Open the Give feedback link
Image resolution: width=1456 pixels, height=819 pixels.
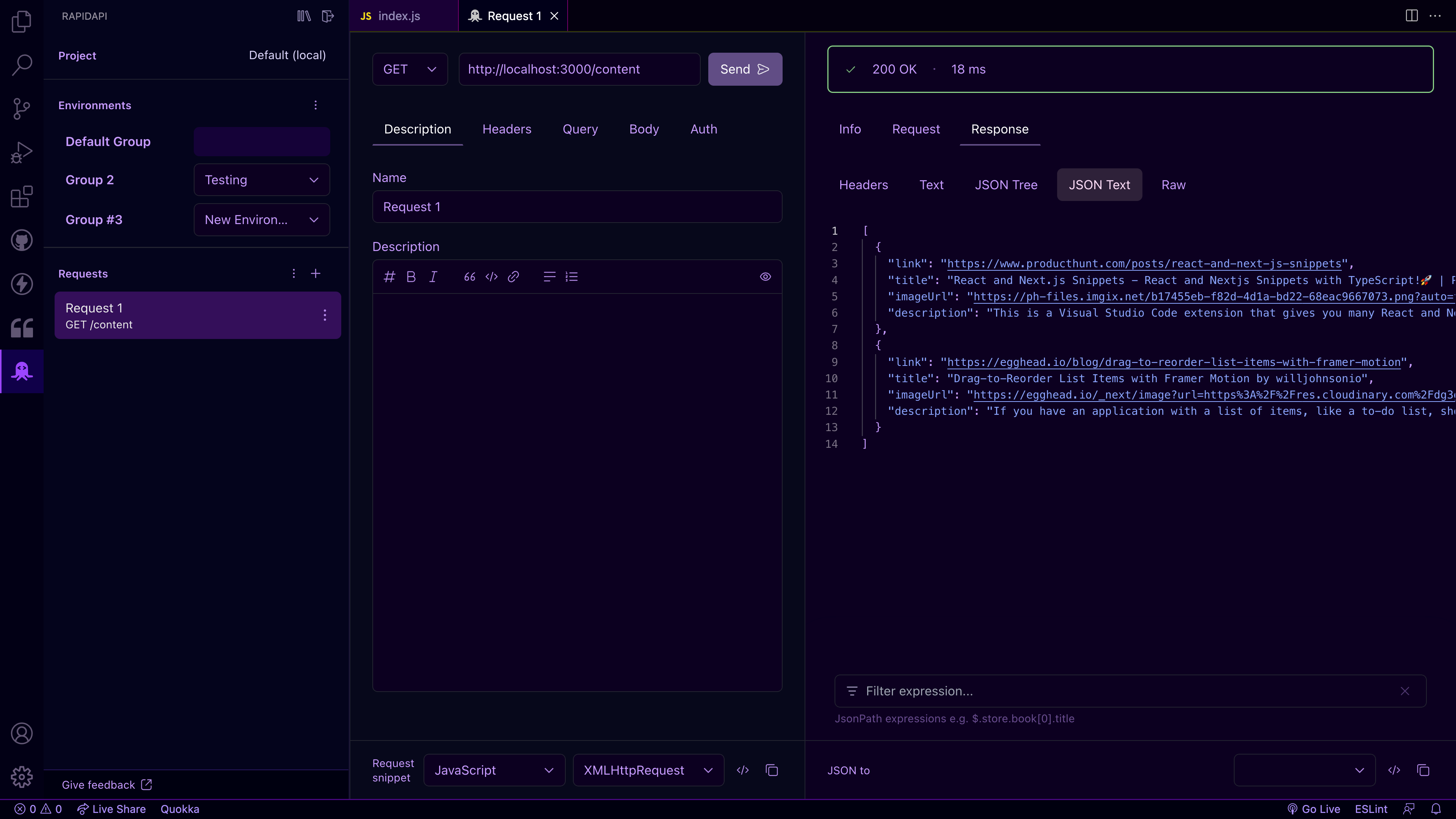[107, 784]
